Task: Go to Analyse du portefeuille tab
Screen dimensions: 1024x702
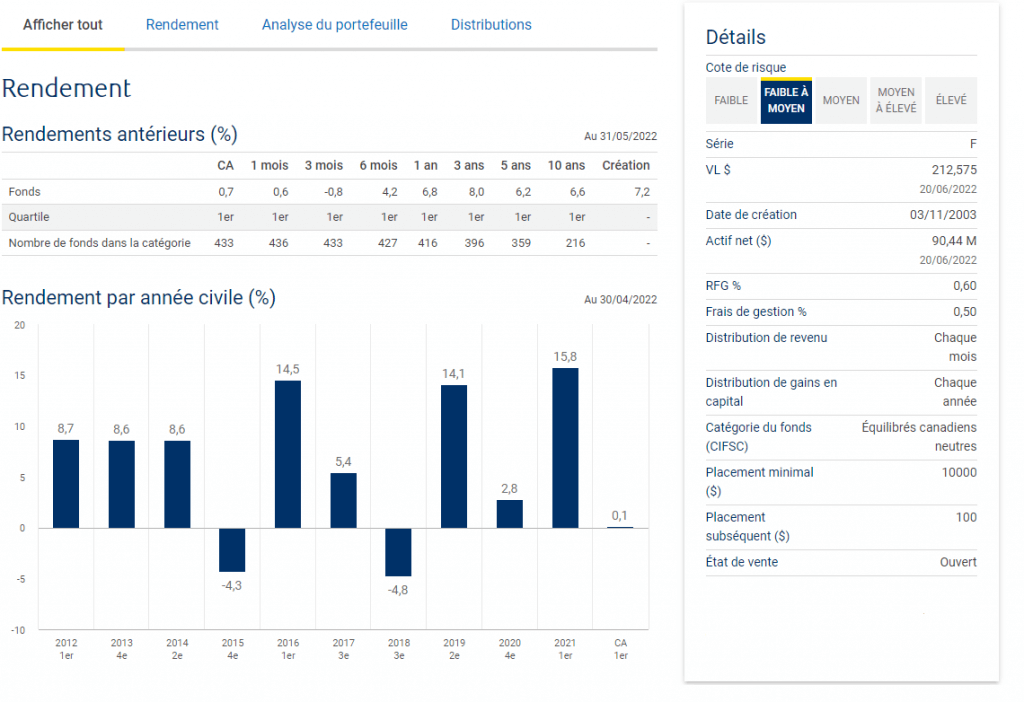Action: coord(334,25)
